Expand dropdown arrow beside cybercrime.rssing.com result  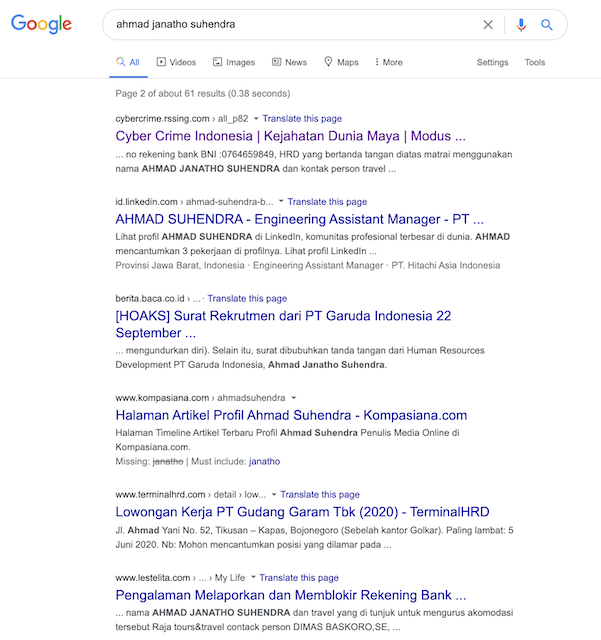tap(256, 118)
